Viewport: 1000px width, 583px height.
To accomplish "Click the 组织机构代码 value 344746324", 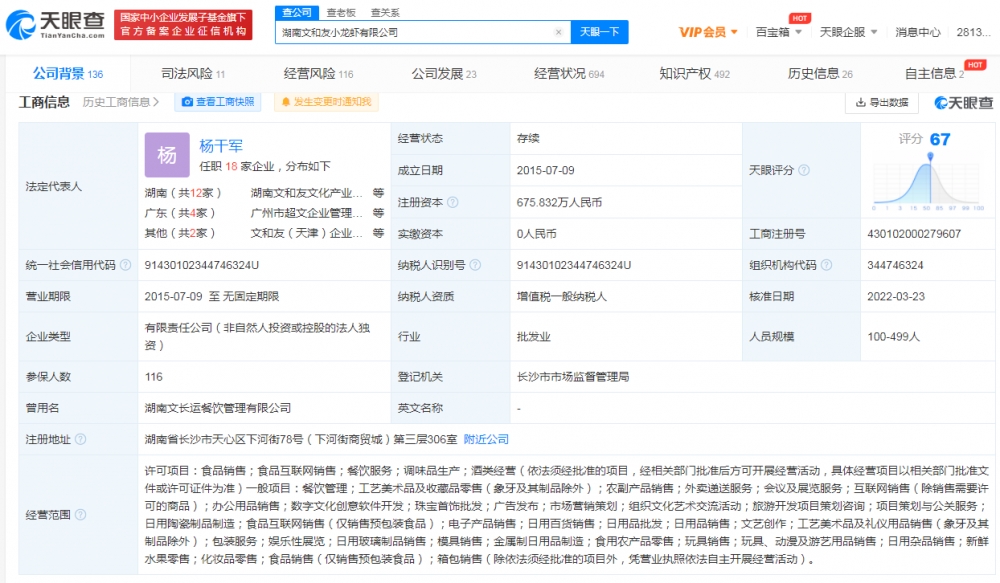I will point(895,265).
